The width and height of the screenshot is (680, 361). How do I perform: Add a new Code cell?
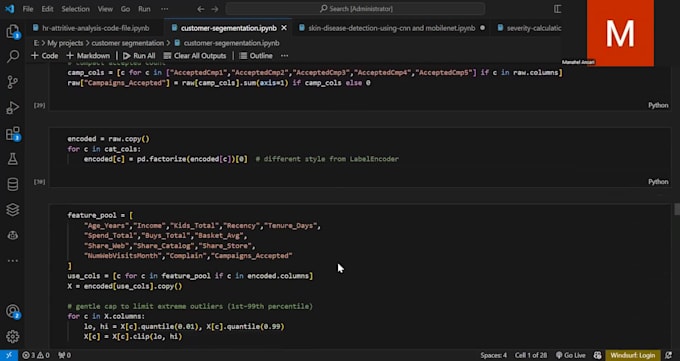(x=45, y=56)
